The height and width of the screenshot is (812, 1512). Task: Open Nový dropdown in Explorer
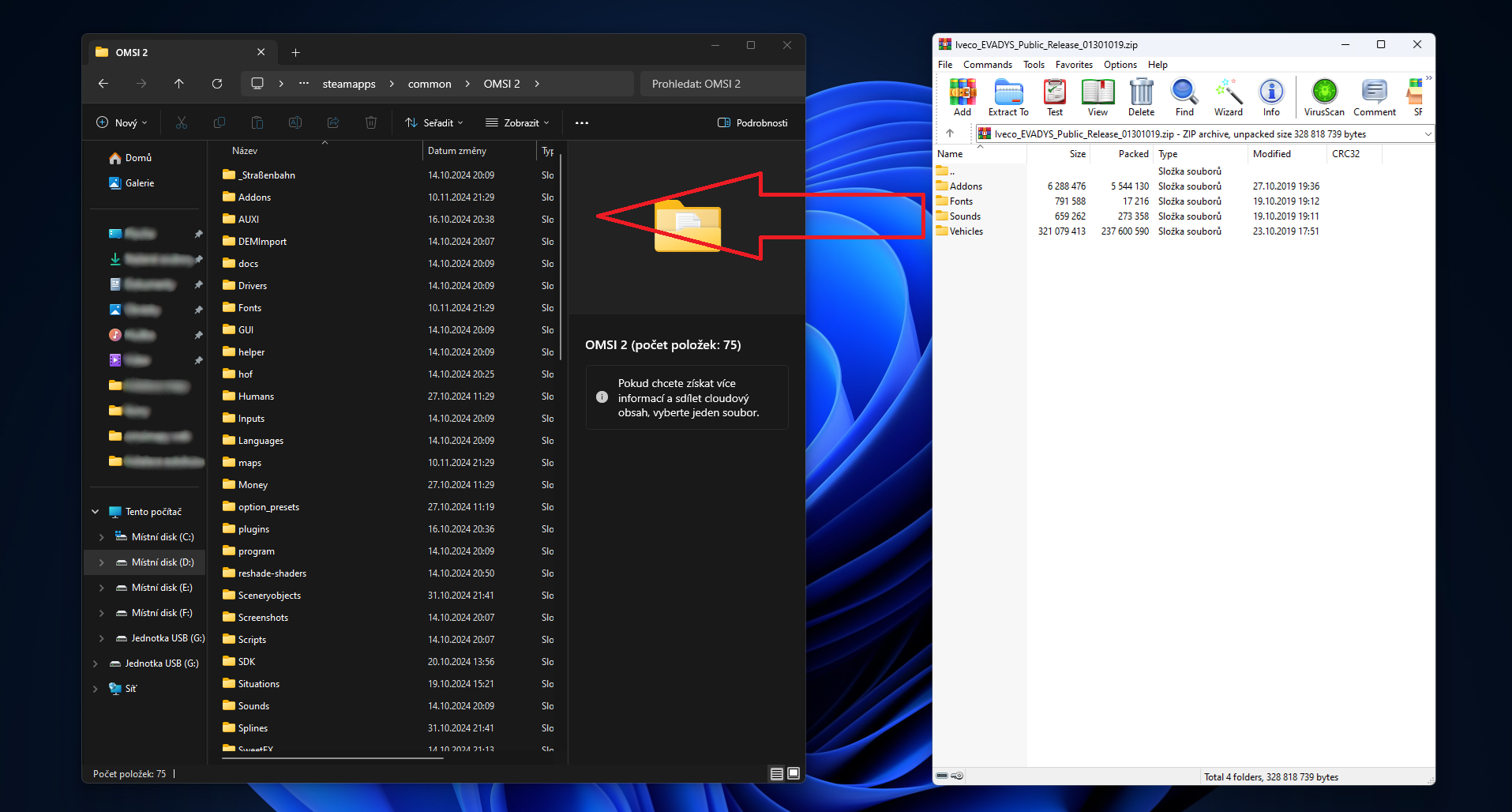(x=122, y=122)
